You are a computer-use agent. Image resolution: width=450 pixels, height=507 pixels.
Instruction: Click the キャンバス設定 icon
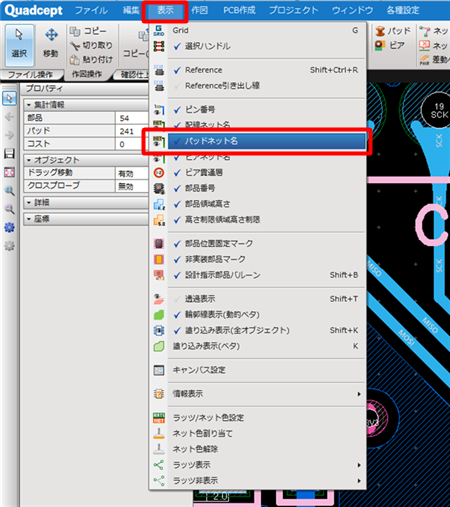[159, 370]
